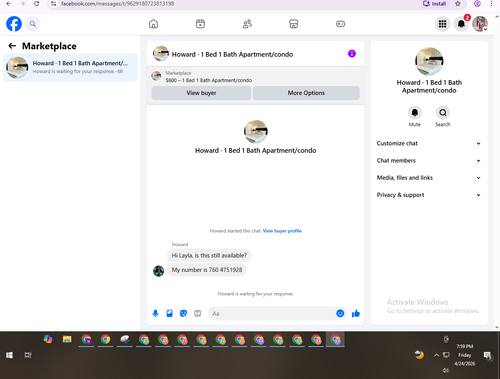Click the browser forward arrow
Viewport: 500px width, 379px height.
pyautogui.click(x=22, y=4)
